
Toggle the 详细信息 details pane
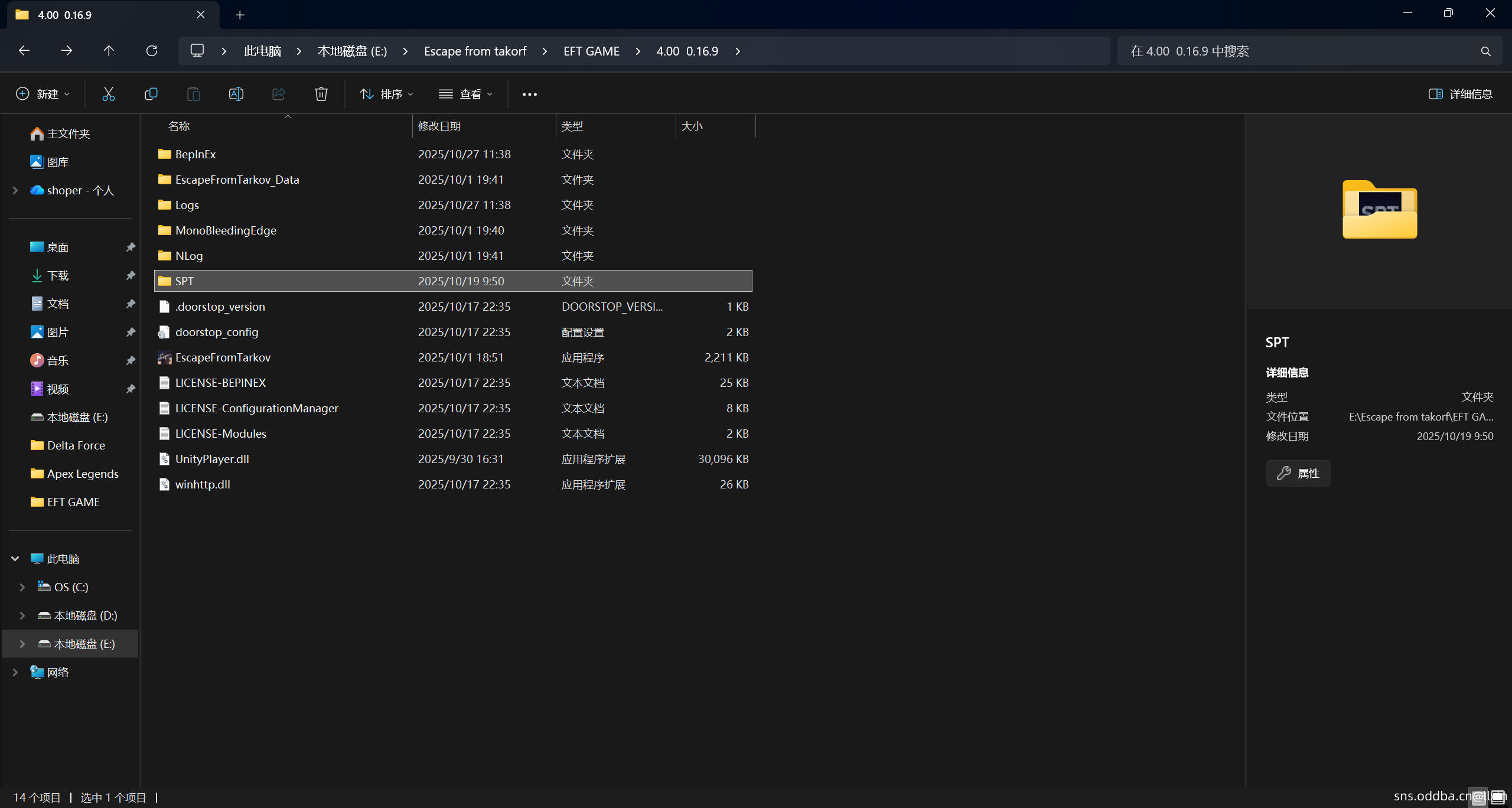point(1460,94)
